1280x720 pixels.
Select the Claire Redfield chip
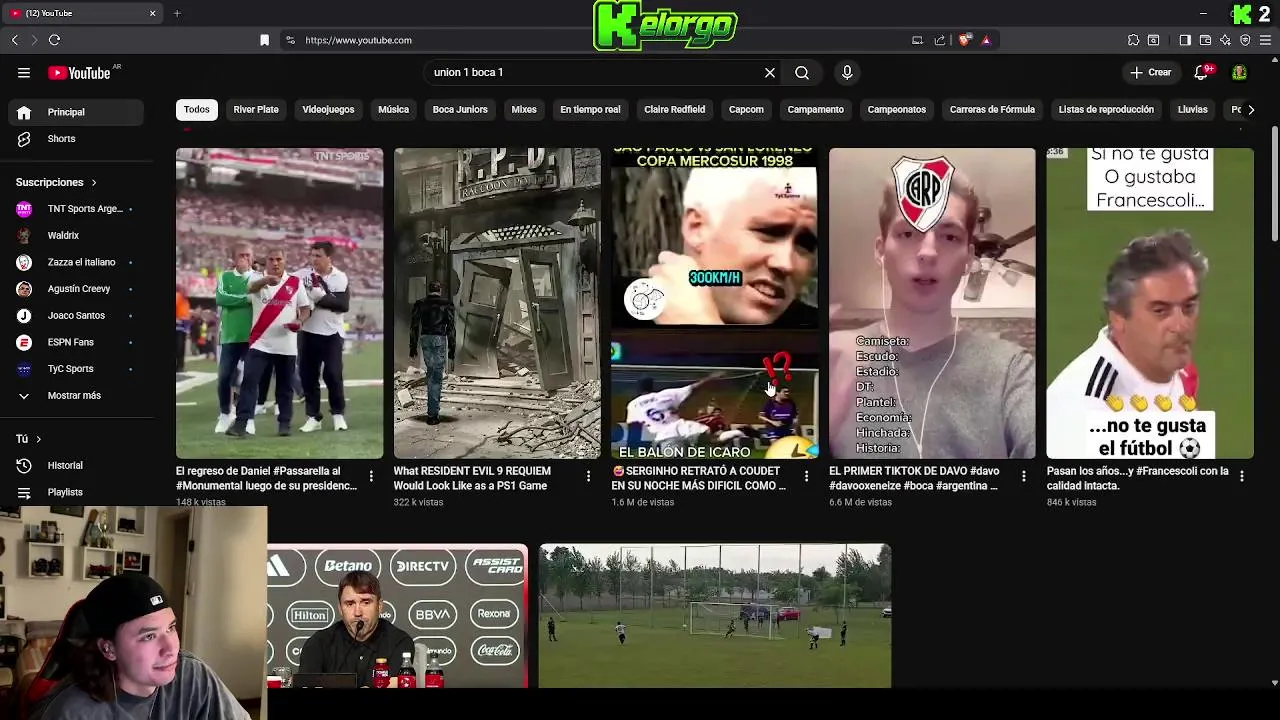pos(675,110)
